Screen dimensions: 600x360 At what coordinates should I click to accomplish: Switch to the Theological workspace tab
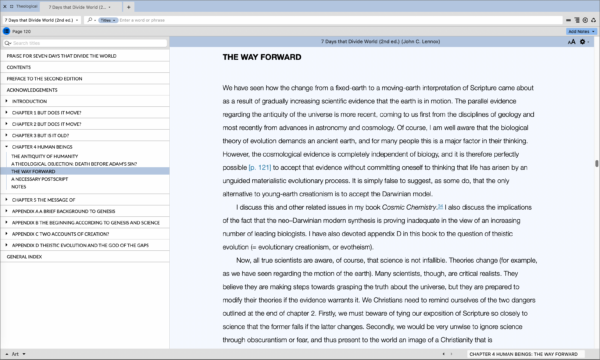(x=27, y=7)
